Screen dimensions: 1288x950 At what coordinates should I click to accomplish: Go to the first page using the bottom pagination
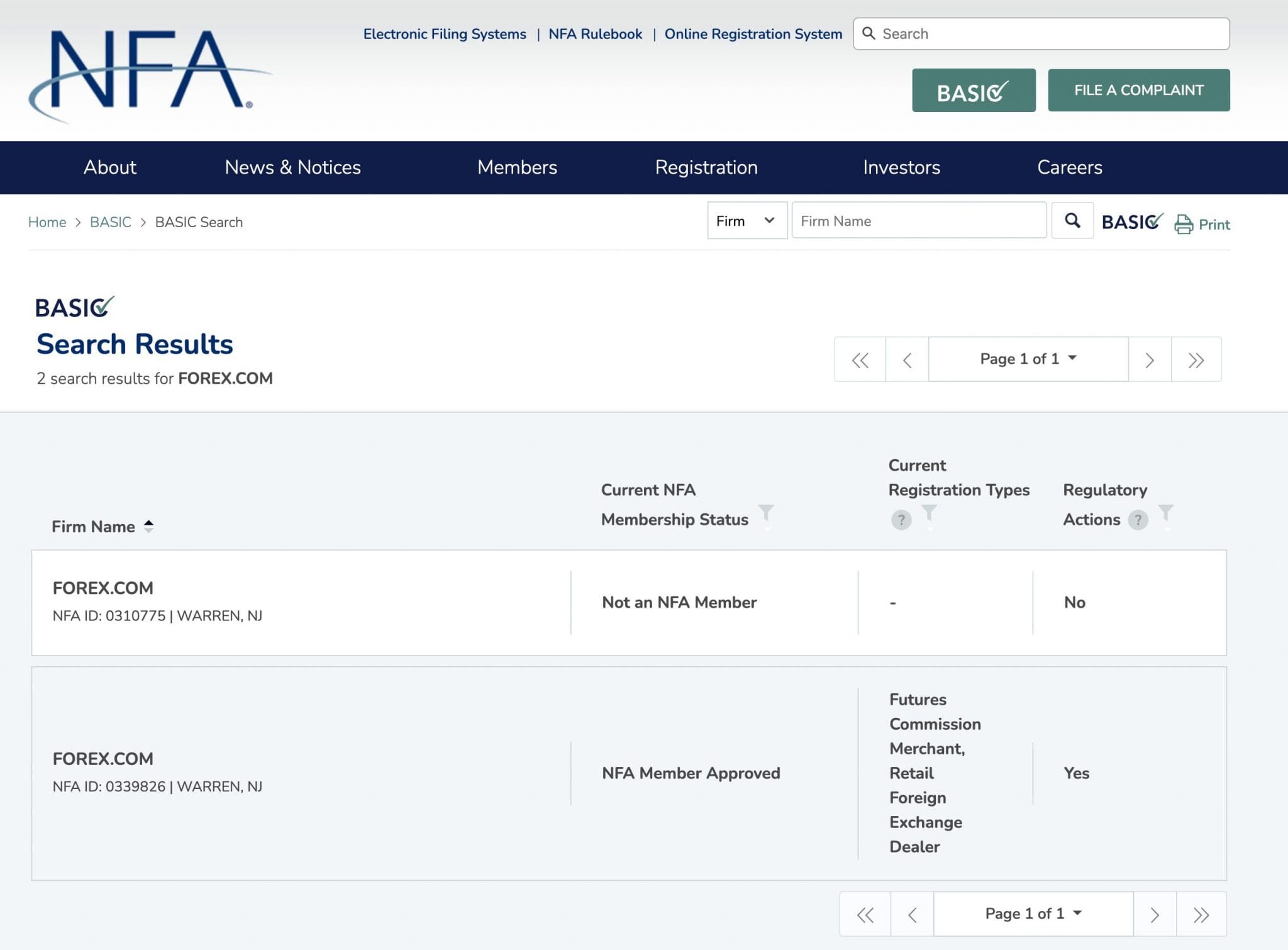[x=865, y=914]
